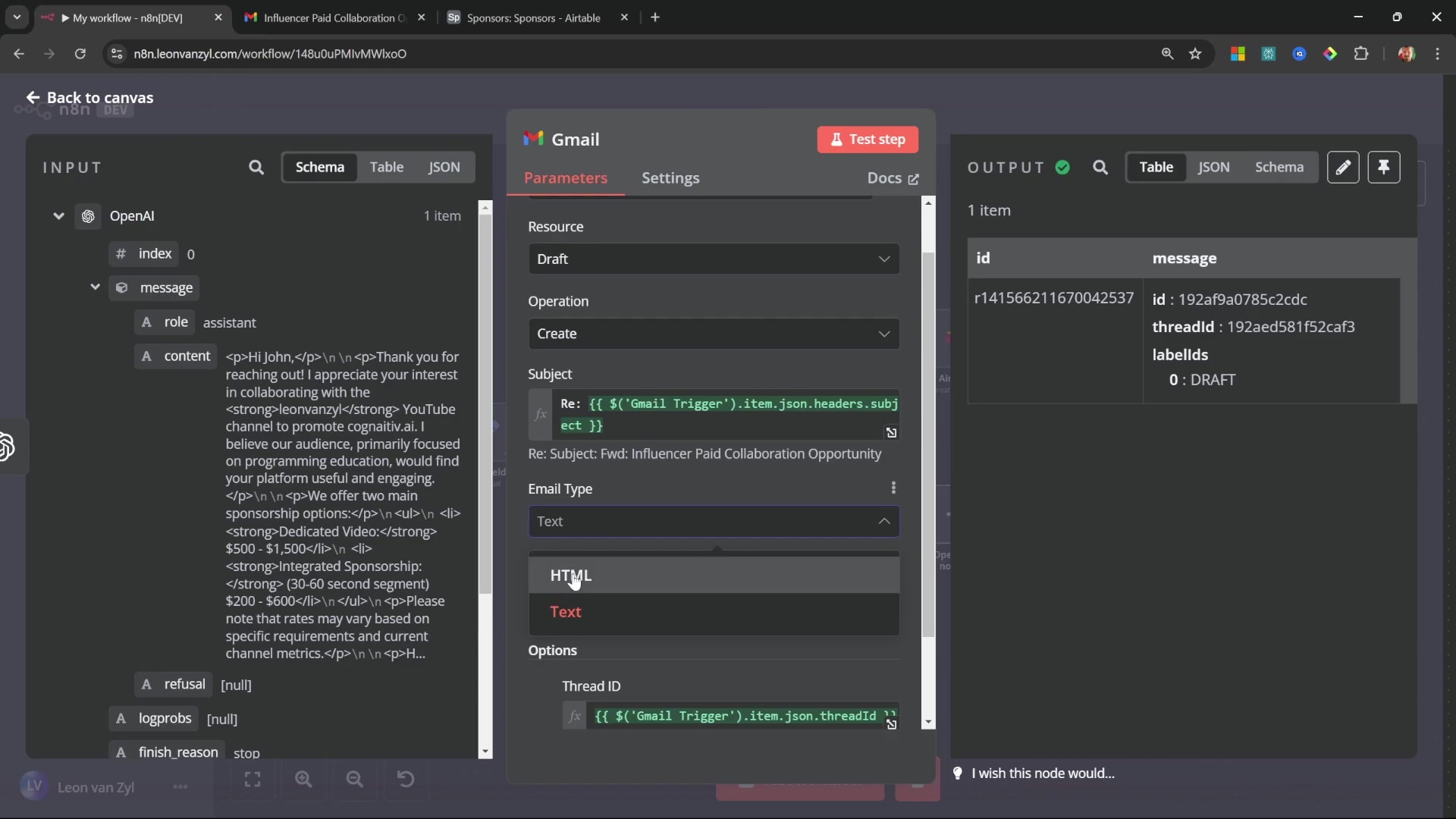This screenshot has width=1456, height=819.
Task: Pin the output data
Action: coord(1384,168)
